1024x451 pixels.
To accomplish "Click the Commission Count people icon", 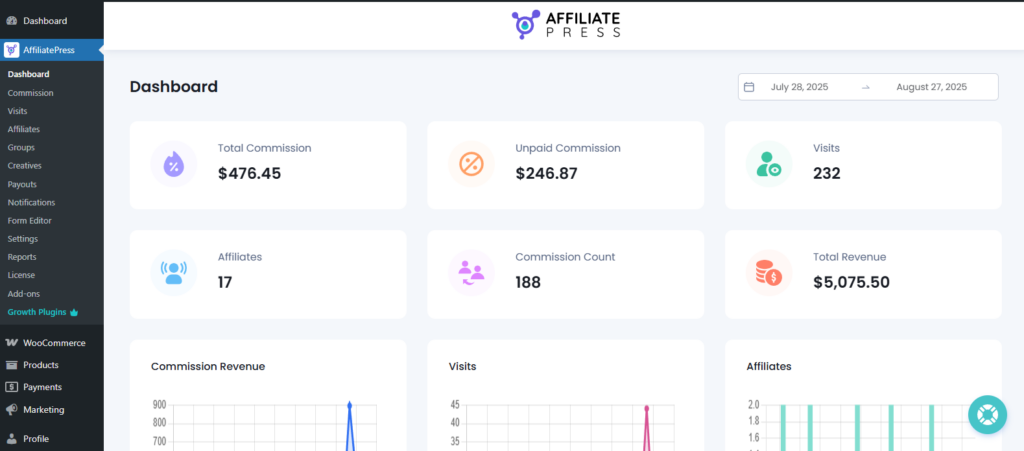I will point(471,273).
